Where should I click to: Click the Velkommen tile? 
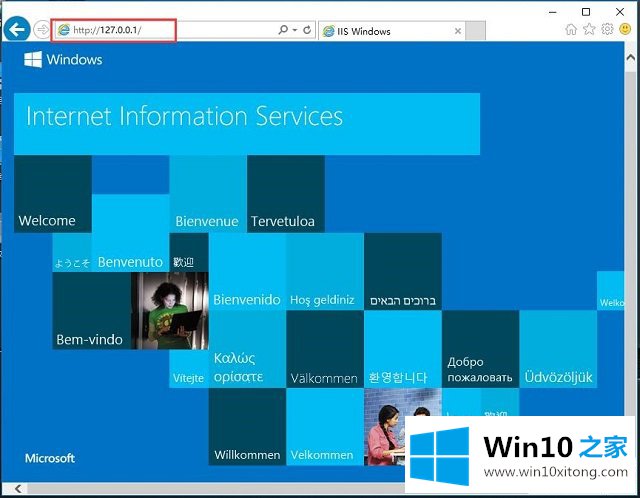tap(325, 427)
